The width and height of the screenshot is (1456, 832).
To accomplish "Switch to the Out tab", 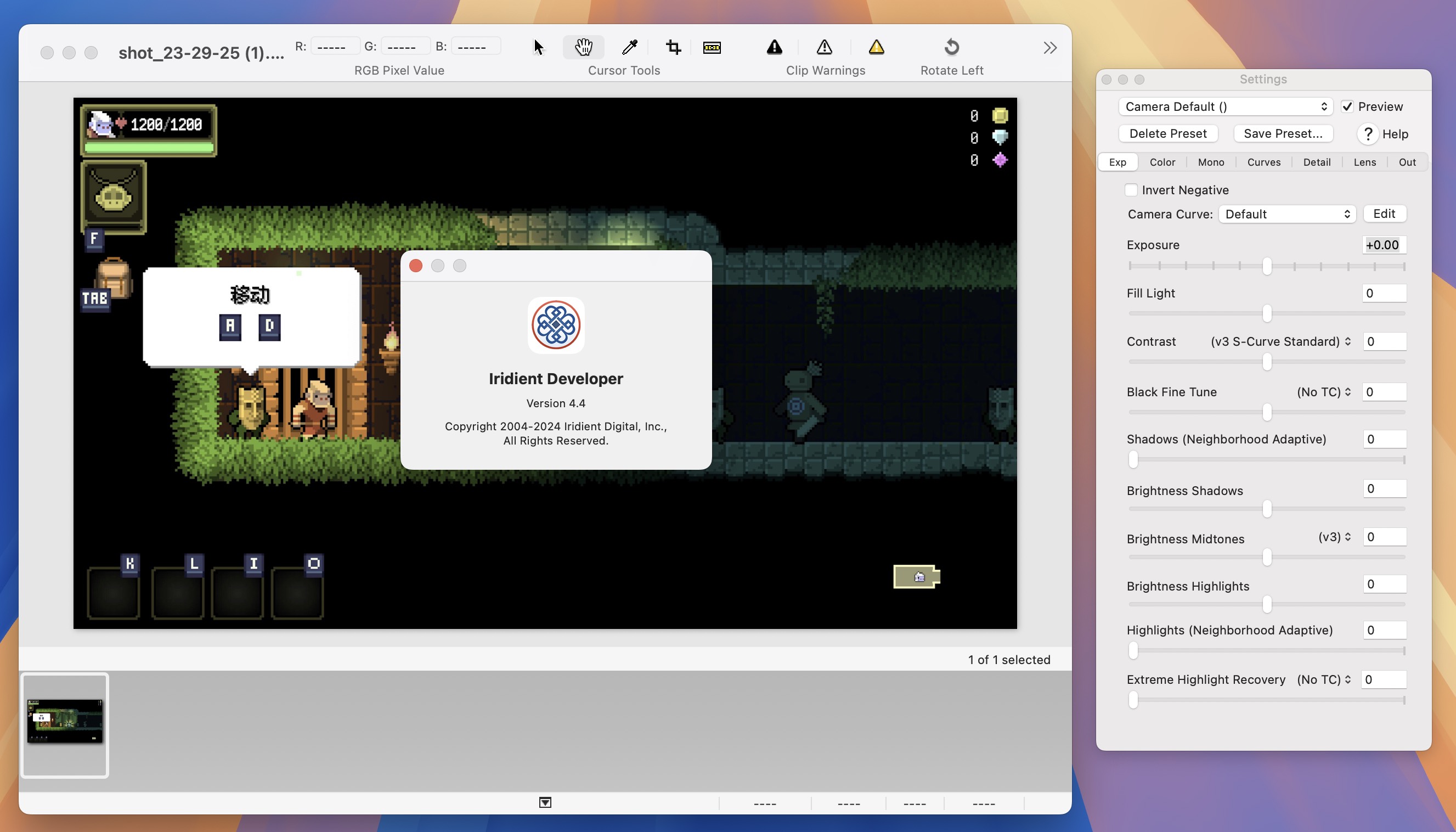I will pyautogui.click(x=1407, y=162).
